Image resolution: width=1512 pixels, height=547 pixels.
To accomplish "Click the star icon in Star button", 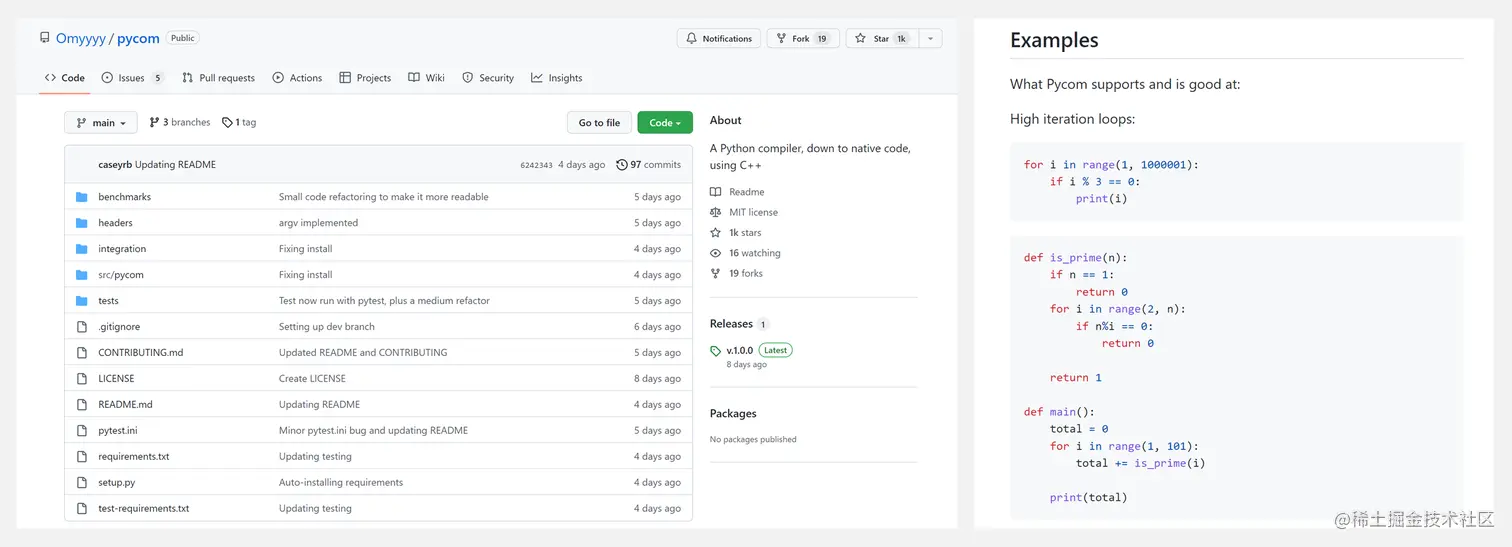I will point(861,38).
